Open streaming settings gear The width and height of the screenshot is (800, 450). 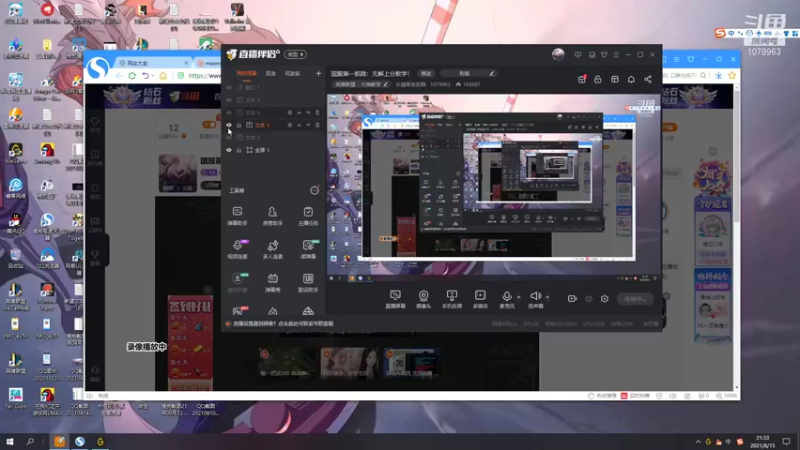pyautogui.click(x=605, y=298)
